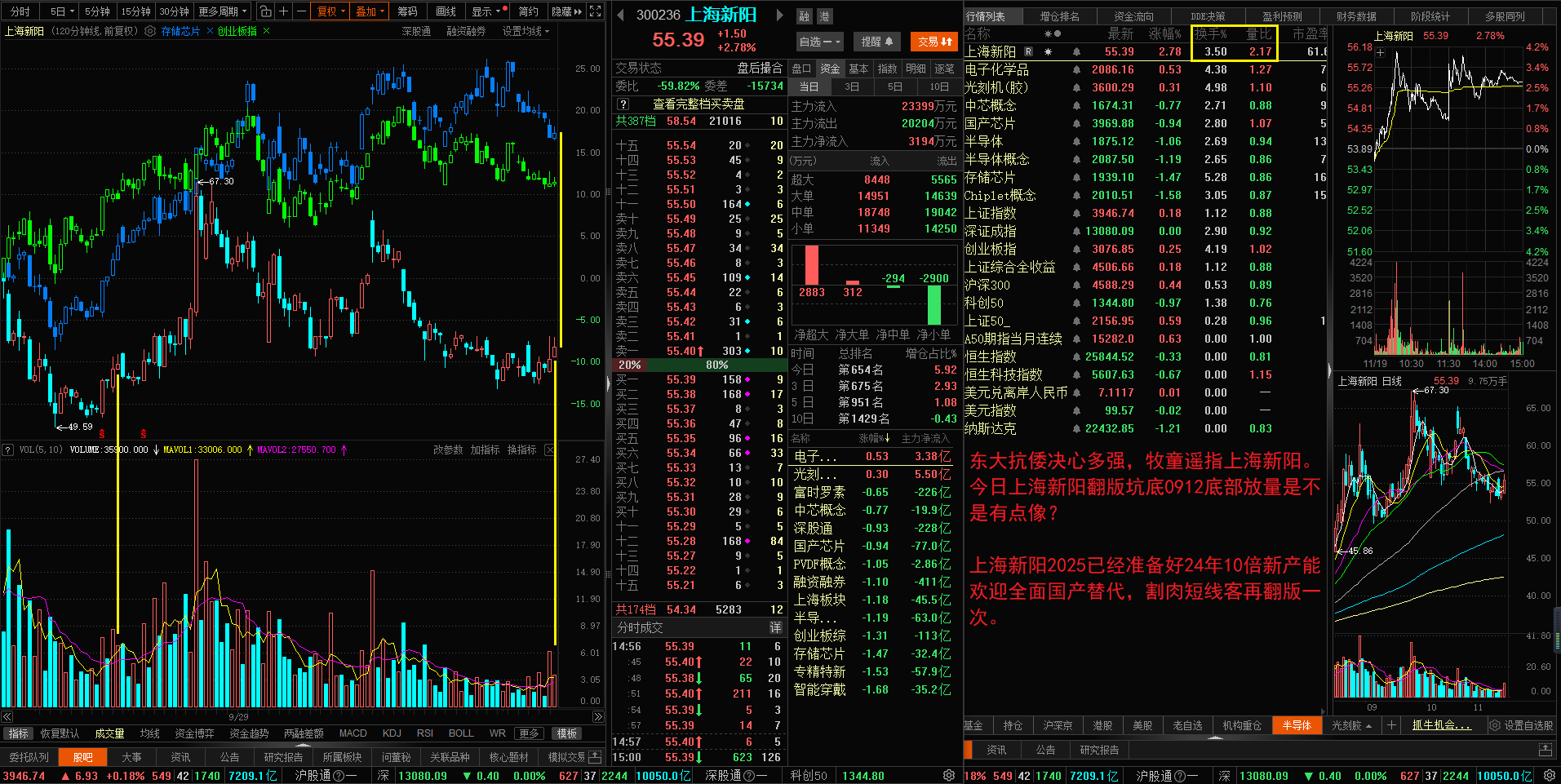Toggle the KDJ indicator

pos(392,733)
